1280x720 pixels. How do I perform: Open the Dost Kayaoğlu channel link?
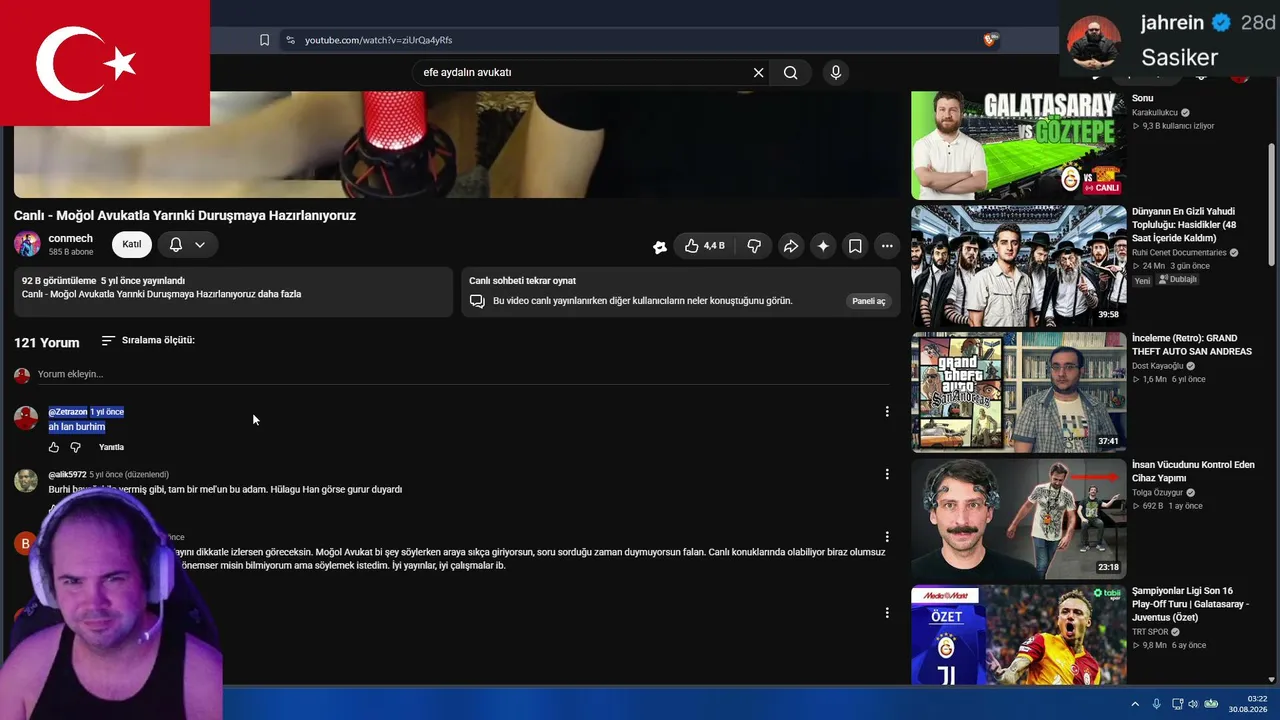(1157, 366)
